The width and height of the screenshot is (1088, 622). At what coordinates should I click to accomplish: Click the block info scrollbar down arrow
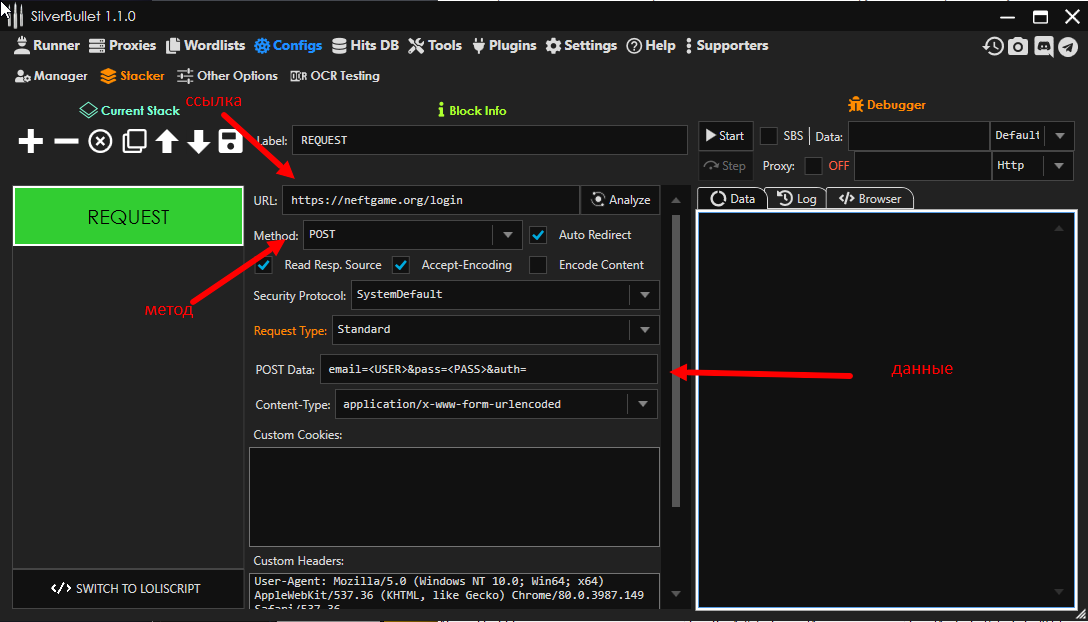click(677, 594)
